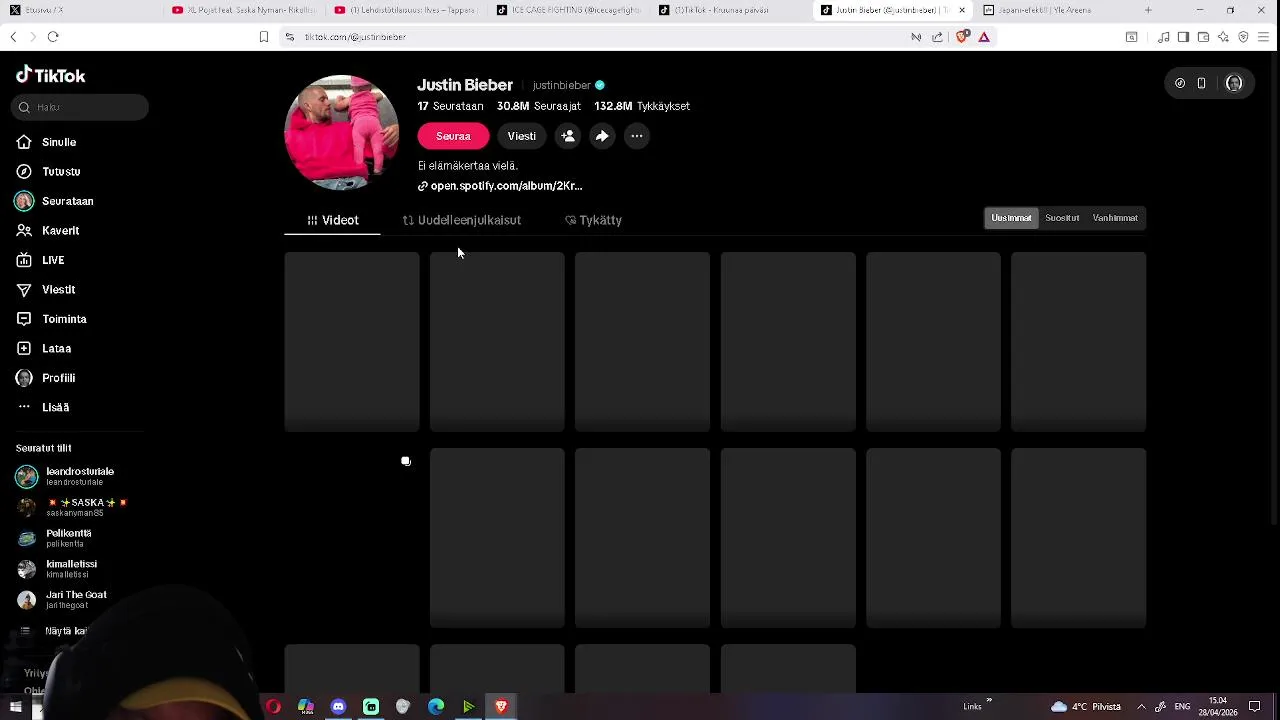This screenshot has height=720, width=1280.
Task: Reload the page in the browser
Action: pos(53,37)
